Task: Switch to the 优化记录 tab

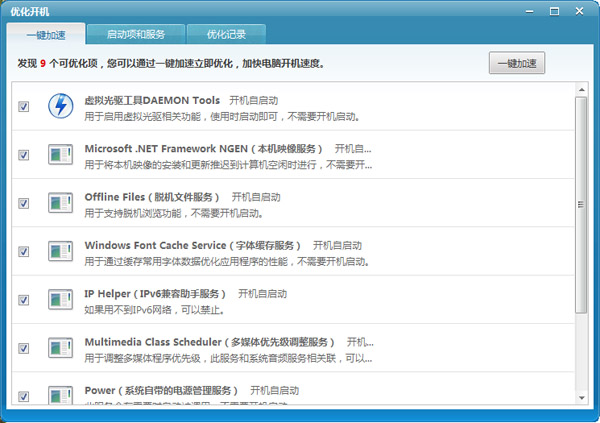Action: tap(226, 35)
